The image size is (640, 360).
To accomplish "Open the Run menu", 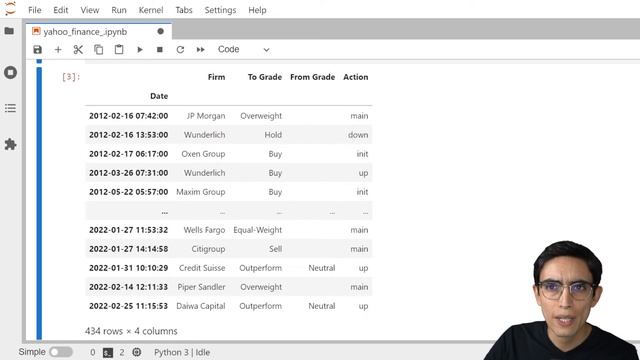I will click(119, 10).
